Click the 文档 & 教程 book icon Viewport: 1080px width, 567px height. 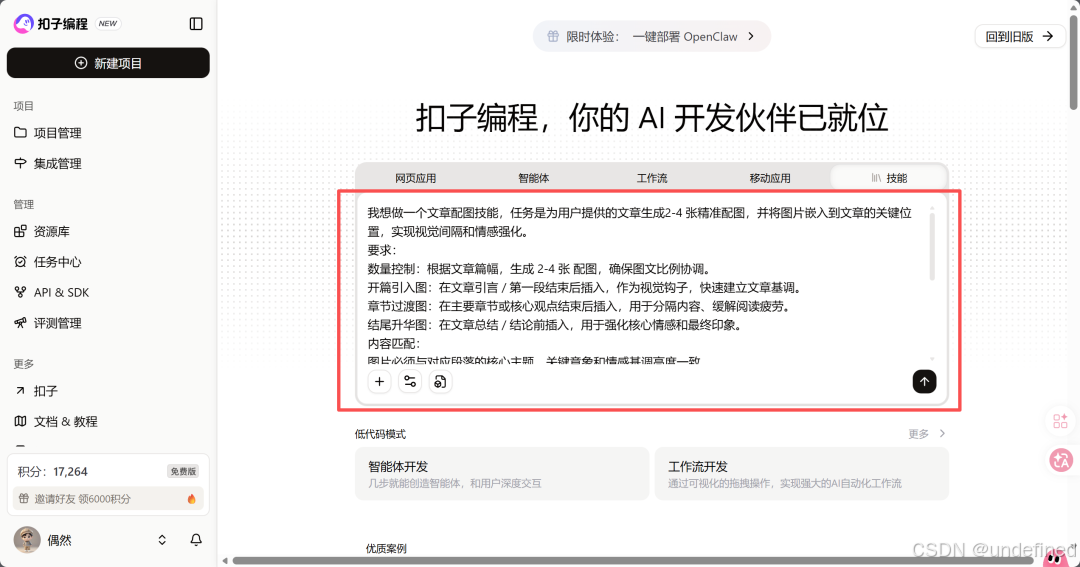pyautogui.click(x=20, y=421)
